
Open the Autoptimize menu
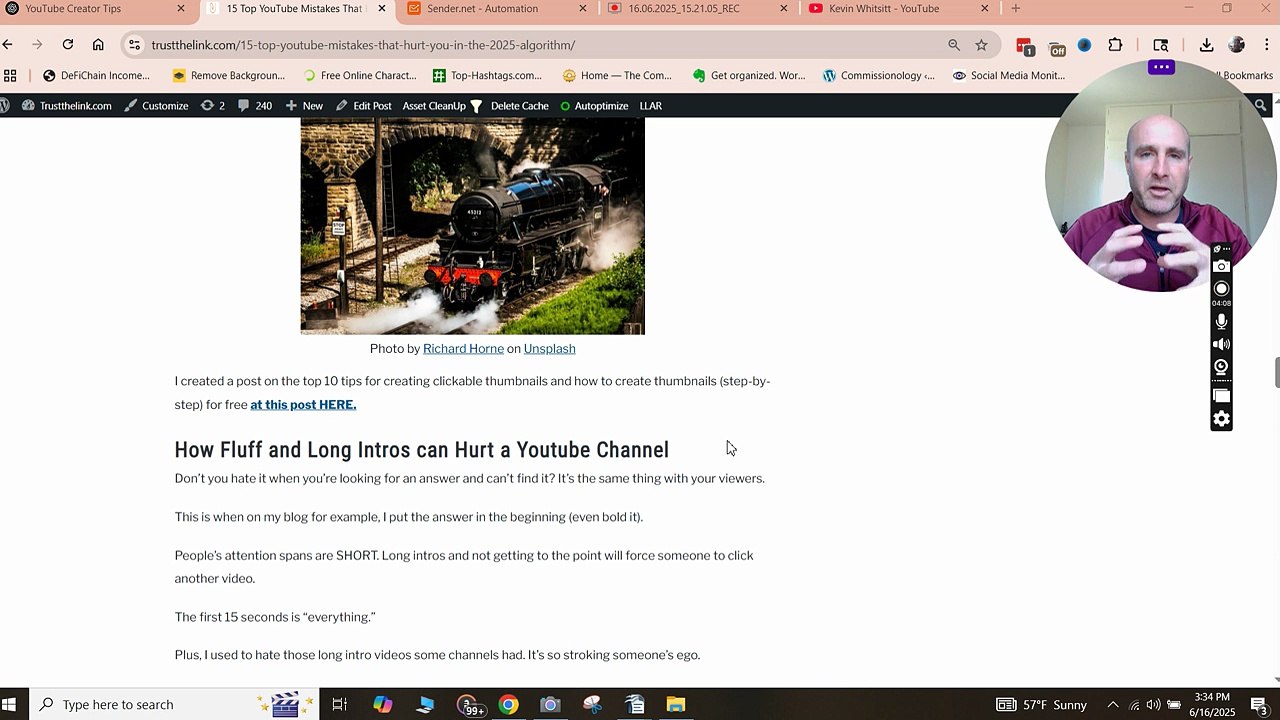pyautogui.click(x=594, y=106)
